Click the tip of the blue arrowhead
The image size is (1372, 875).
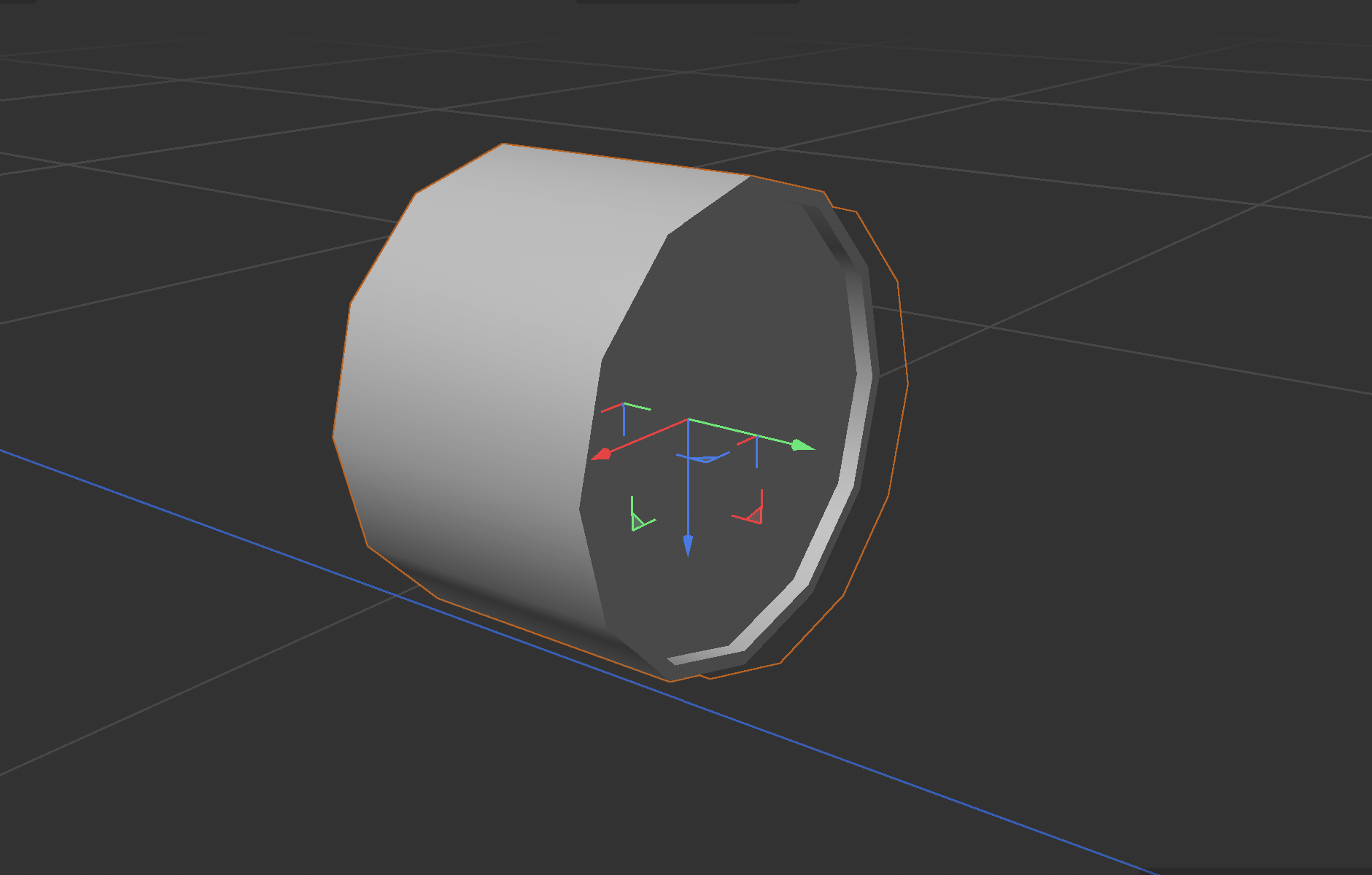point(688,556)
